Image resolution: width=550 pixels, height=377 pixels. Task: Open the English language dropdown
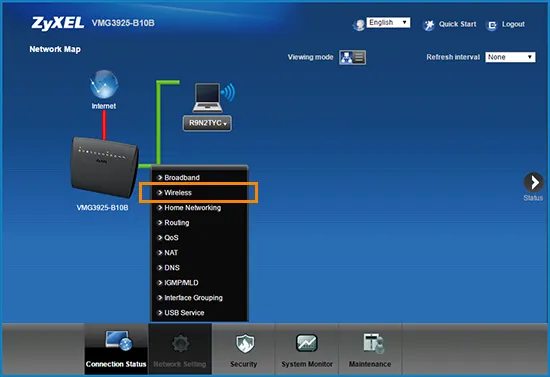coord(388,22)
